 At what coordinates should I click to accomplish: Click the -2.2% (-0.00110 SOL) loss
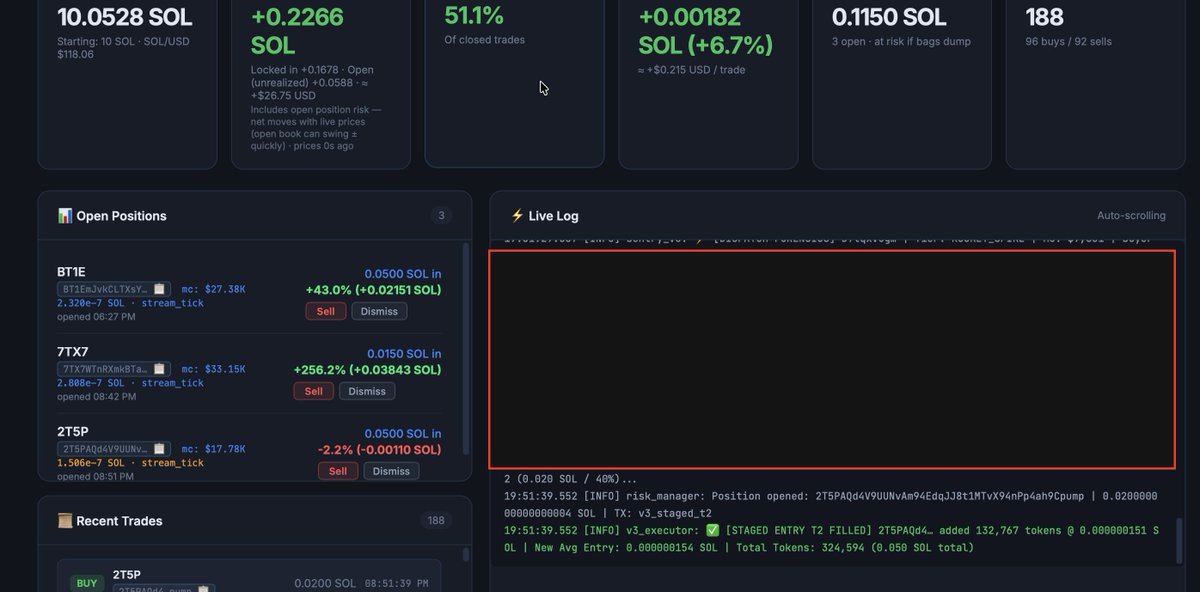[379, 450]
